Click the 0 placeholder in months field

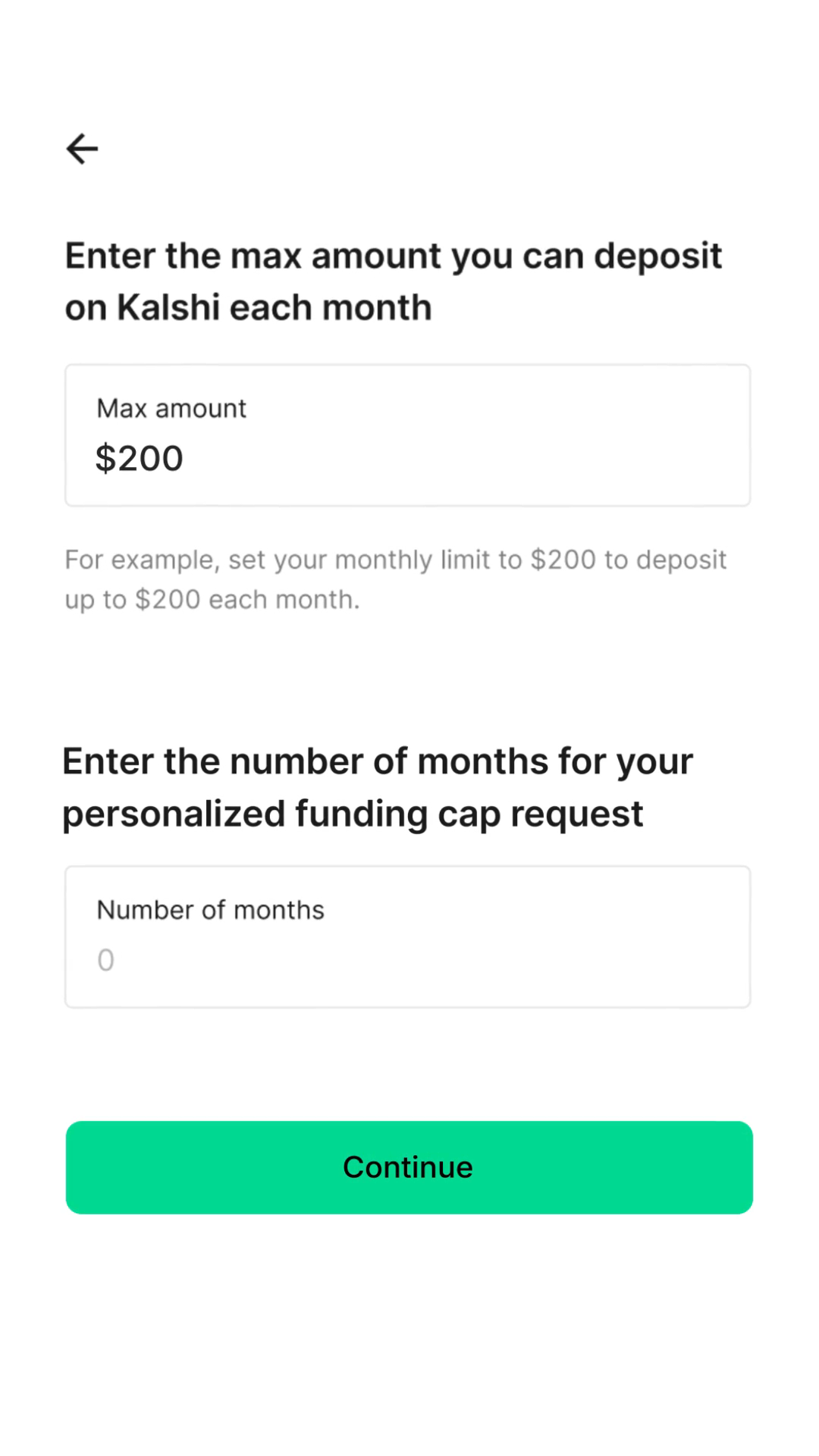[106, 960]
